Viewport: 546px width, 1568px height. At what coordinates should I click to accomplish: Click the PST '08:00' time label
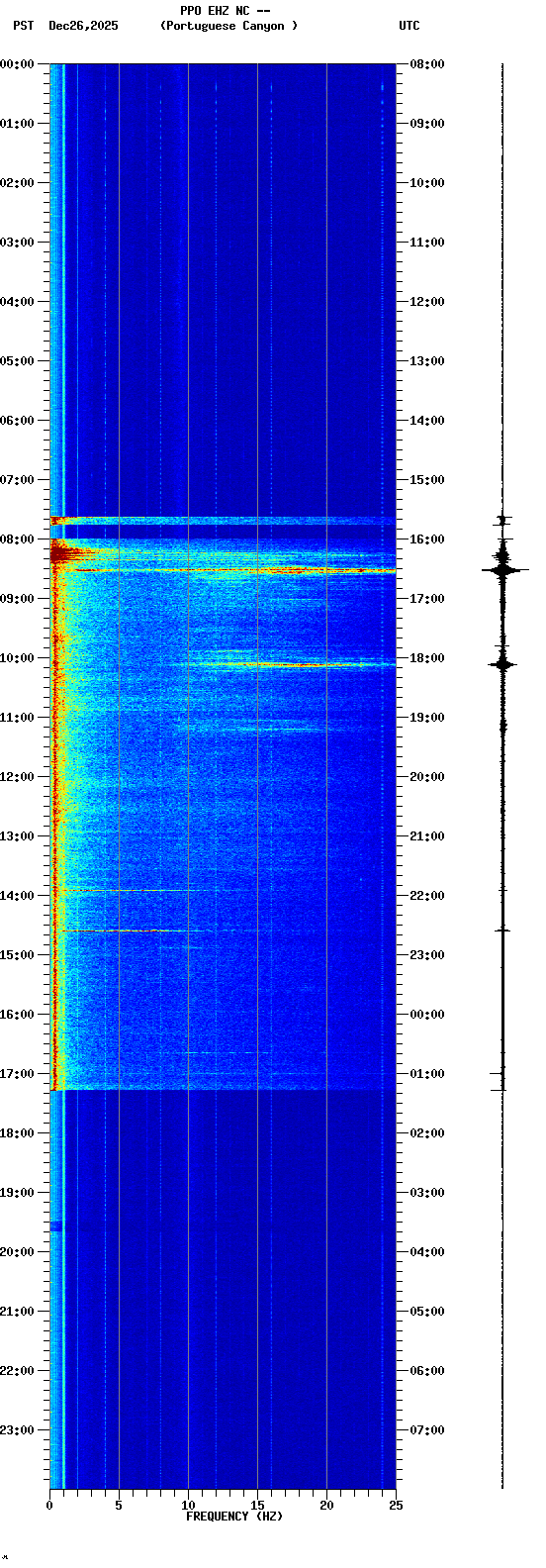[x=17, y=539]
